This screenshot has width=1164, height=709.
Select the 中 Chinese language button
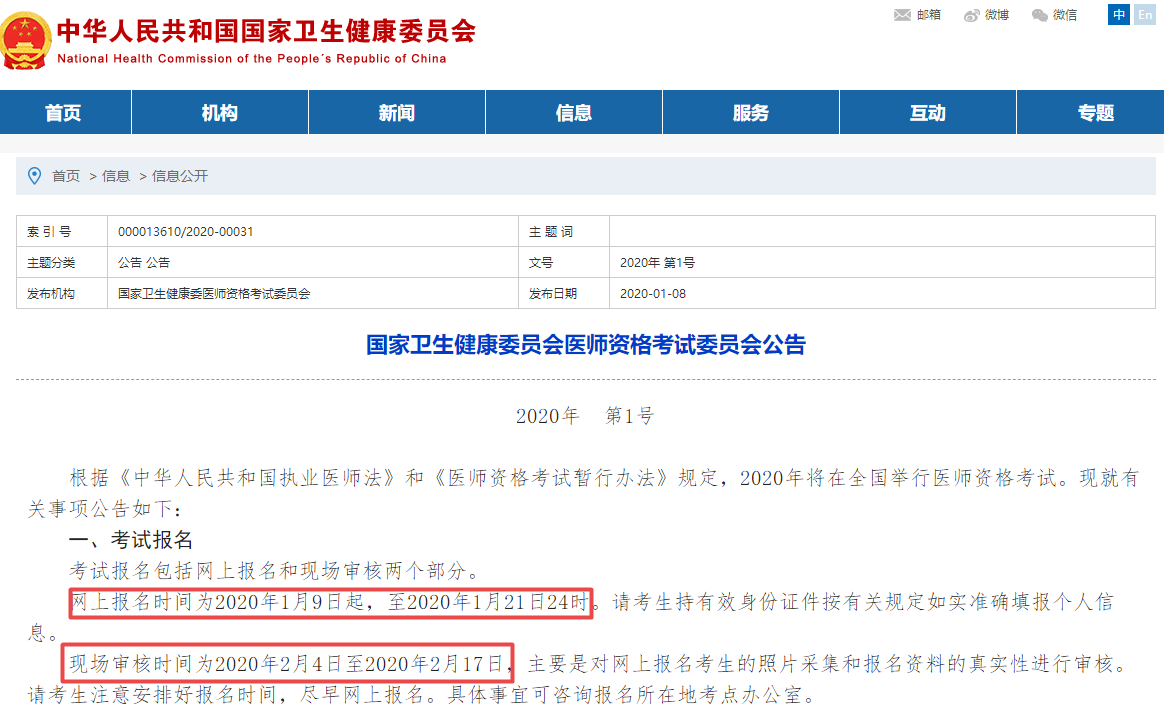[x=1117, y=14]
